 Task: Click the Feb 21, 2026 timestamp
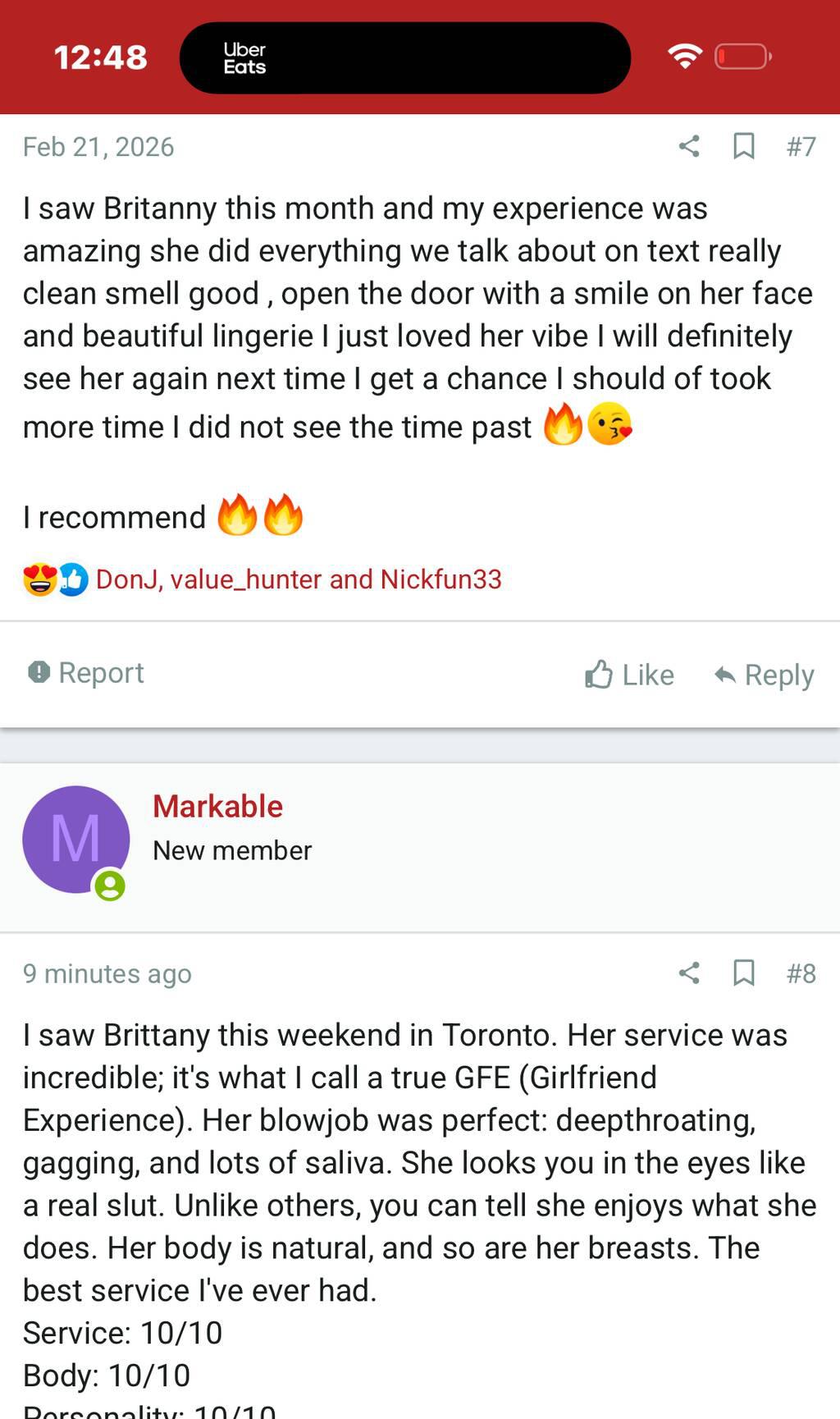(x=98, y=146)
